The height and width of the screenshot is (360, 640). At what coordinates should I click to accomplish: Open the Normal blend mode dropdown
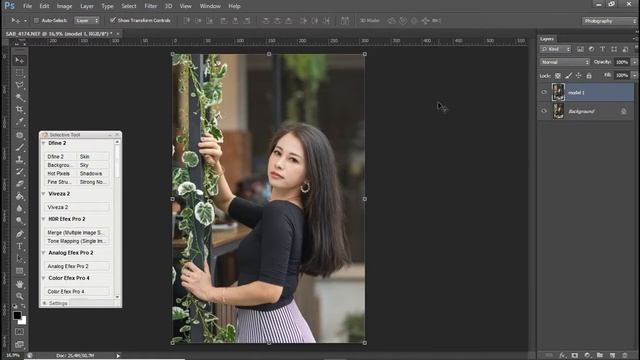pos(565,62)
